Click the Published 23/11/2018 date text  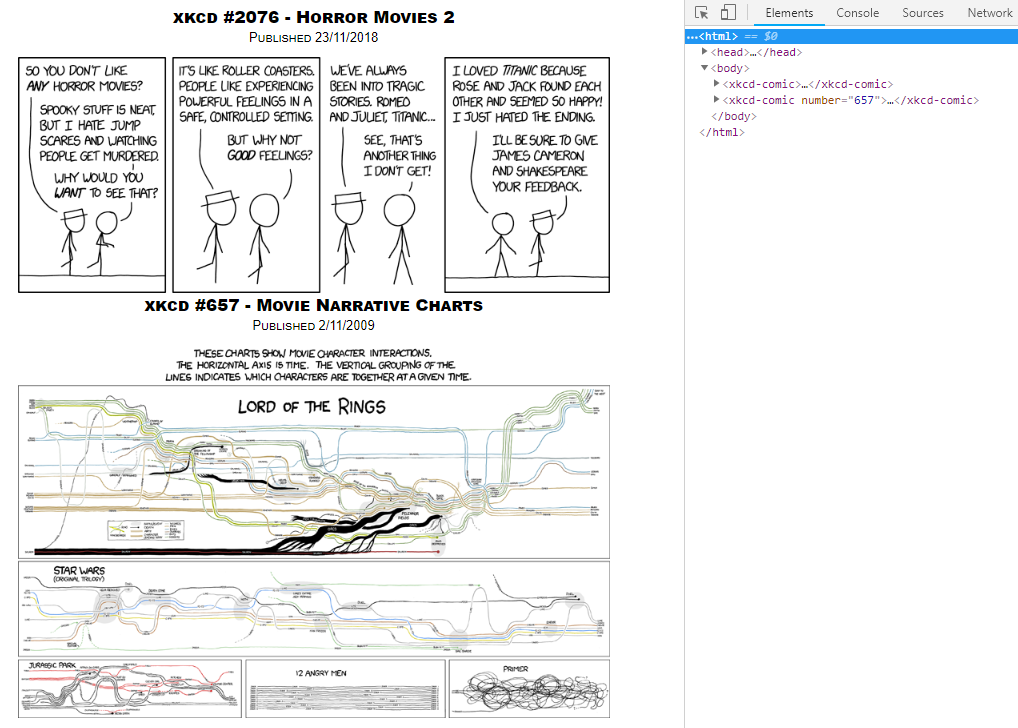pyautogui.click(x=314, y=38)
